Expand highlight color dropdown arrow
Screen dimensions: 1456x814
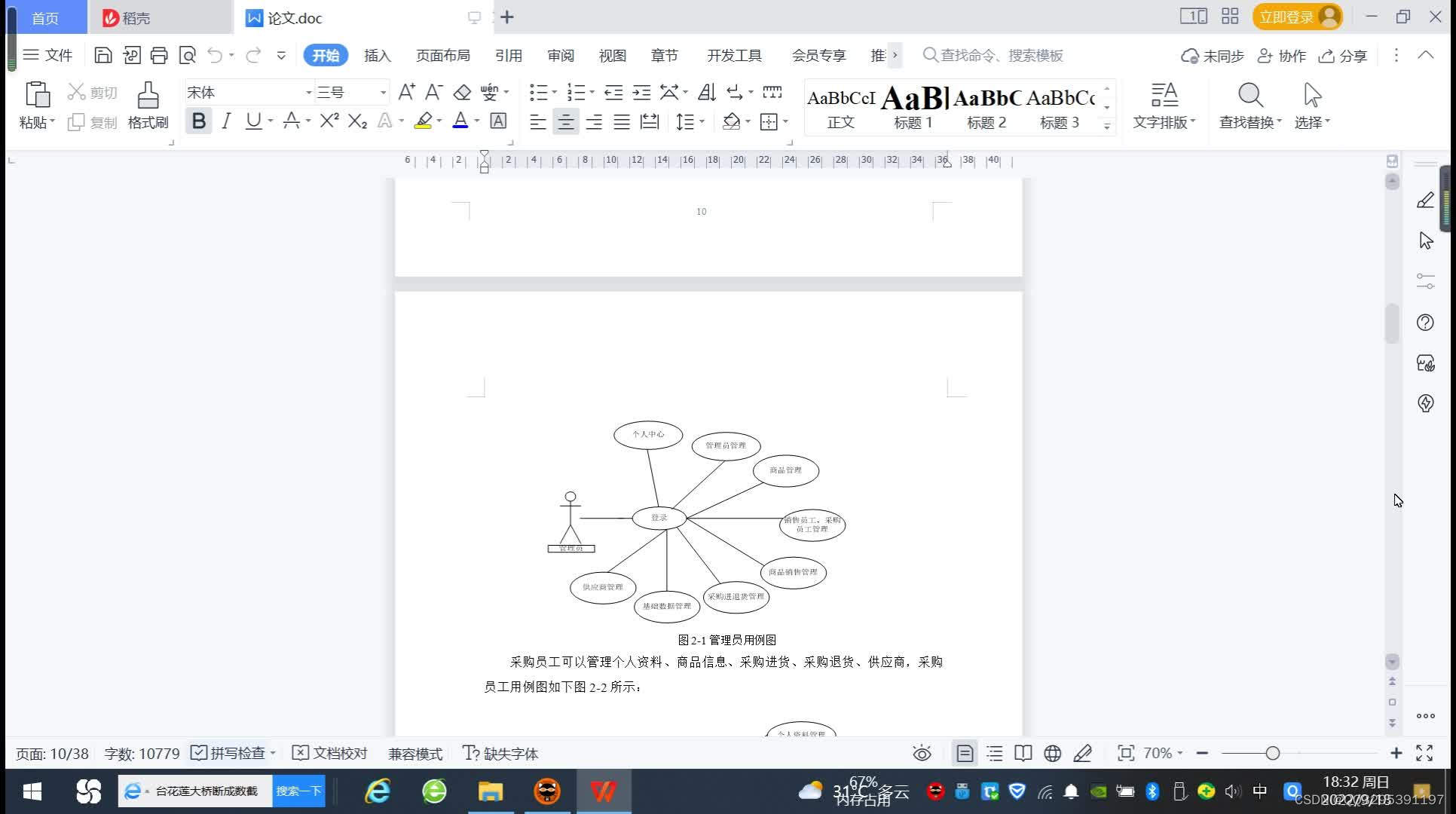439,121
